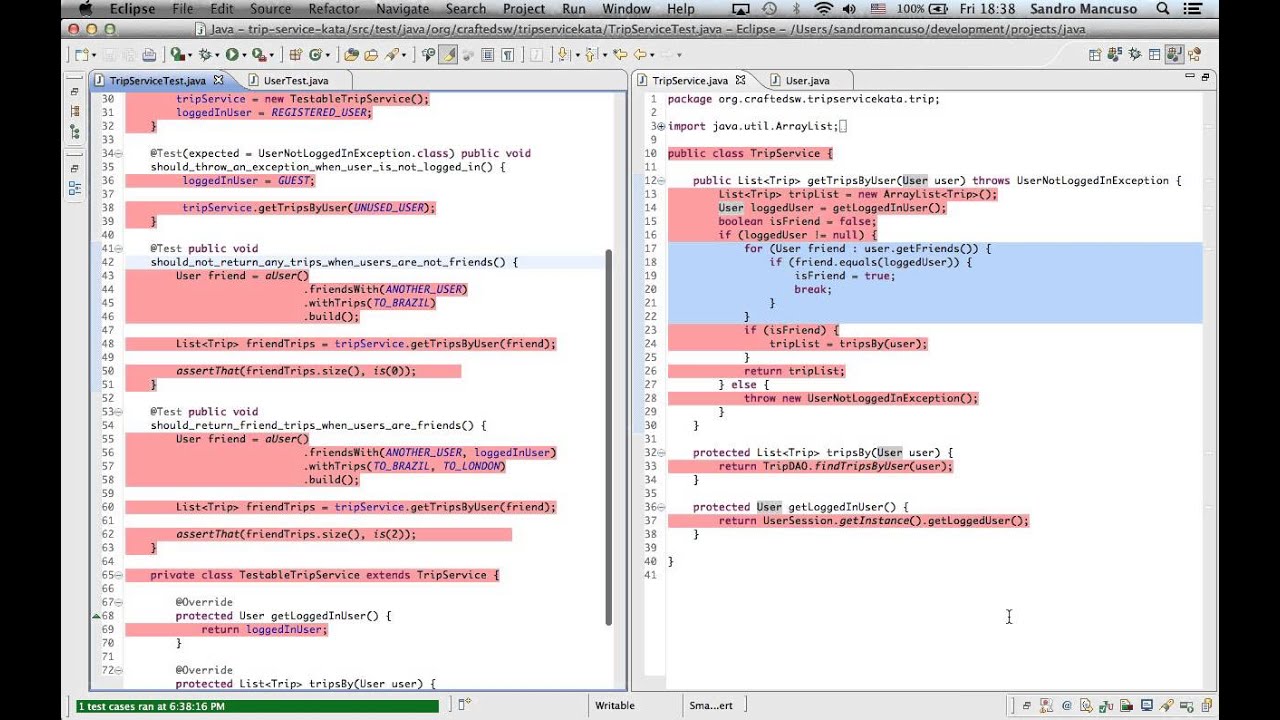The image size is (1280, 720).
Task: Toggle Mark Occurrences highlighter icon
Action: tap(448, 55)
